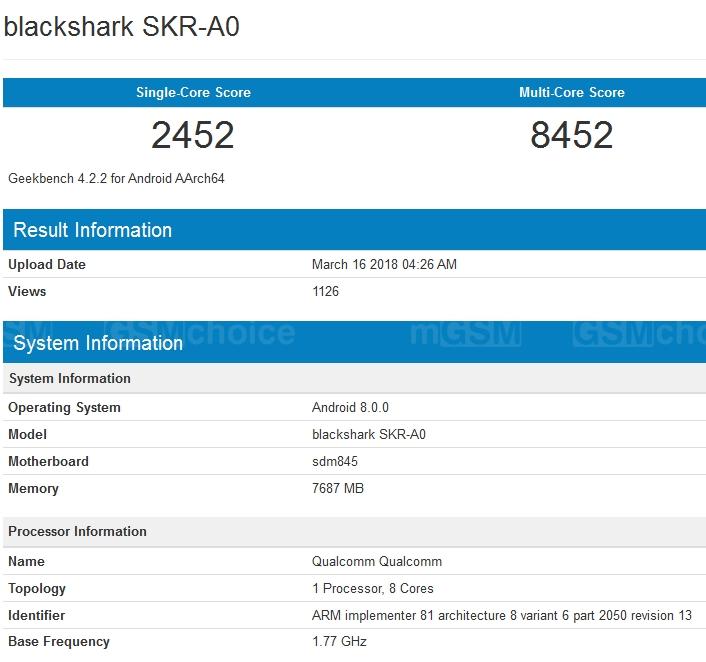Click the 1.77 GHz value

(339, 642)
